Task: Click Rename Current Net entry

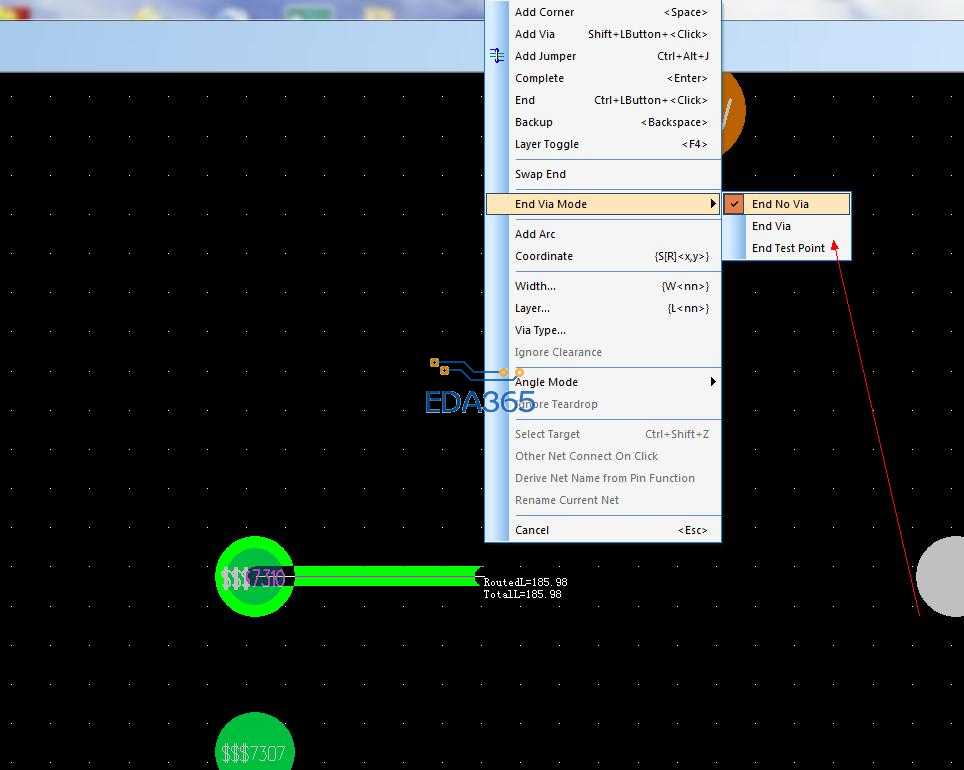Action: tap(602, 501)
